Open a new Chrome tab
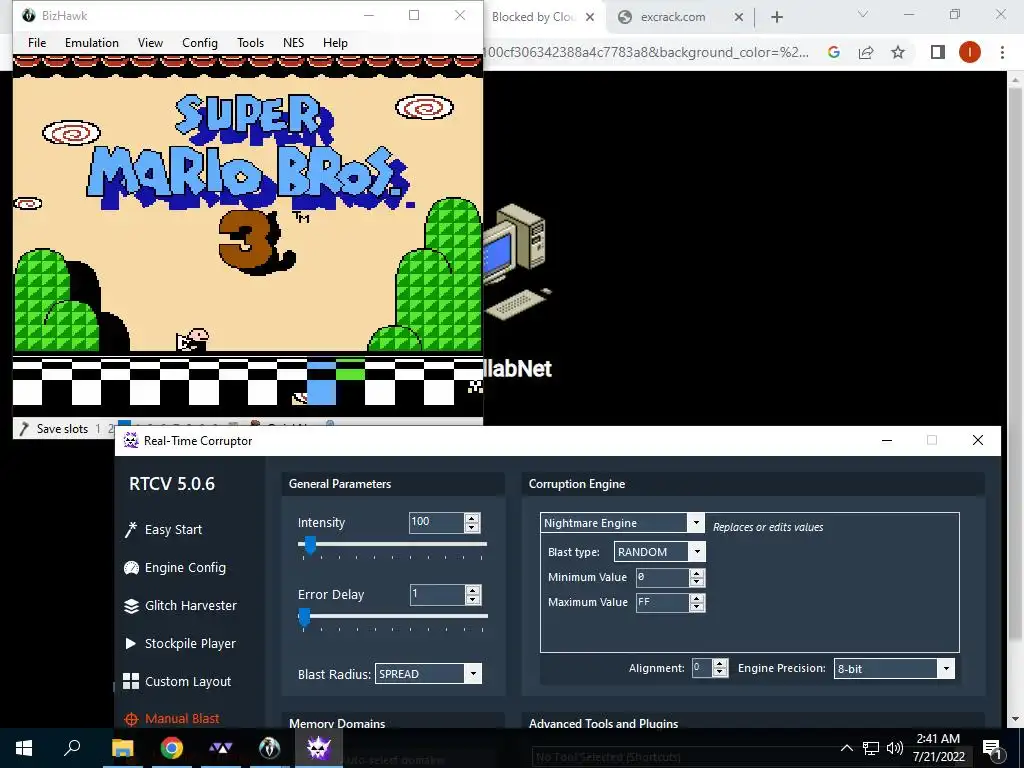The image size is (1024, 768). [776, 18]
